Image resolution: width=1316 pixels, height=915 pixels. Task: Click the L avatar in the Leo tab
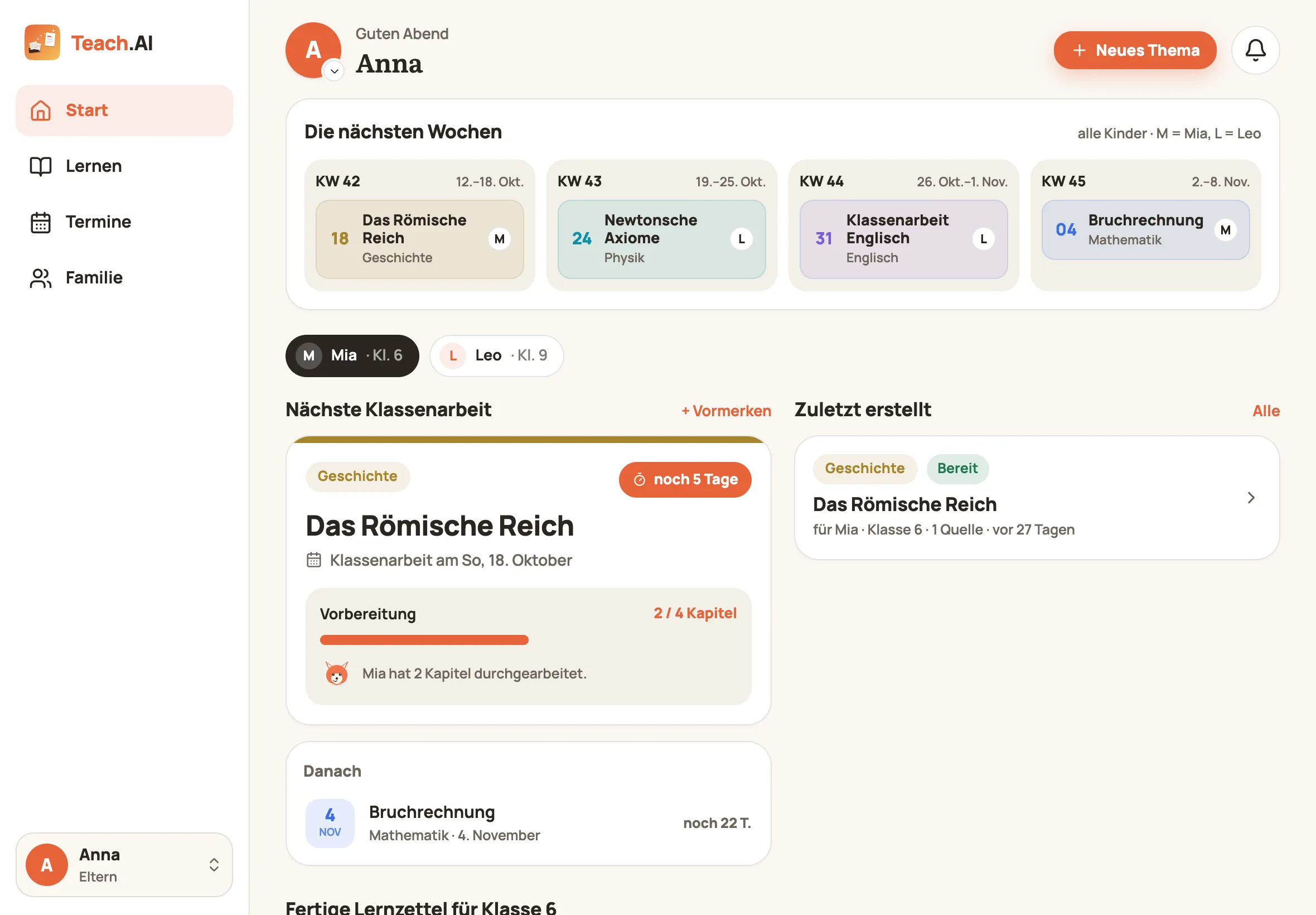pyautogui.click(x=453, y=356)
